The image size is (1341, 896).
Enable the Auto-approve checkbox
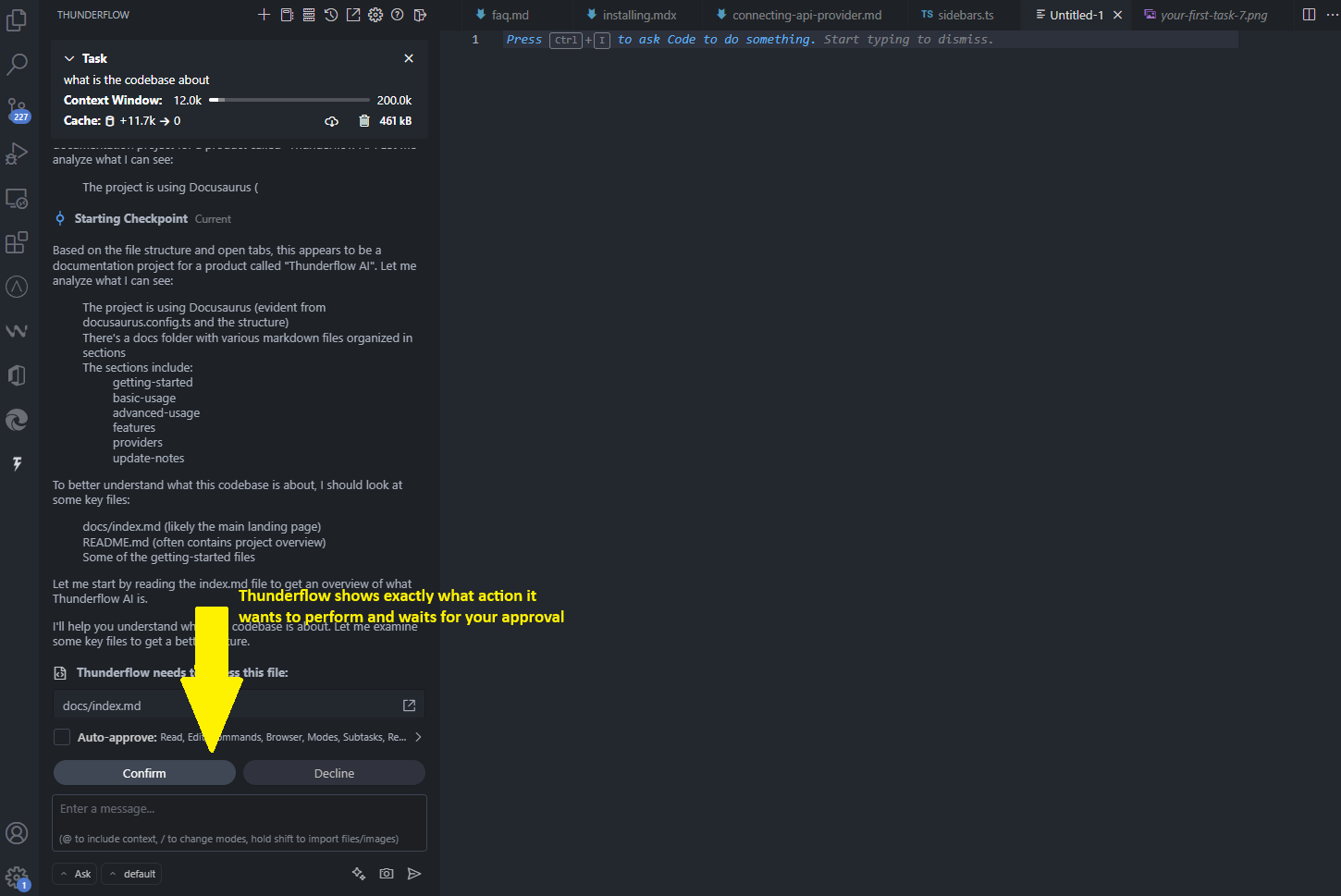(61, 737)
